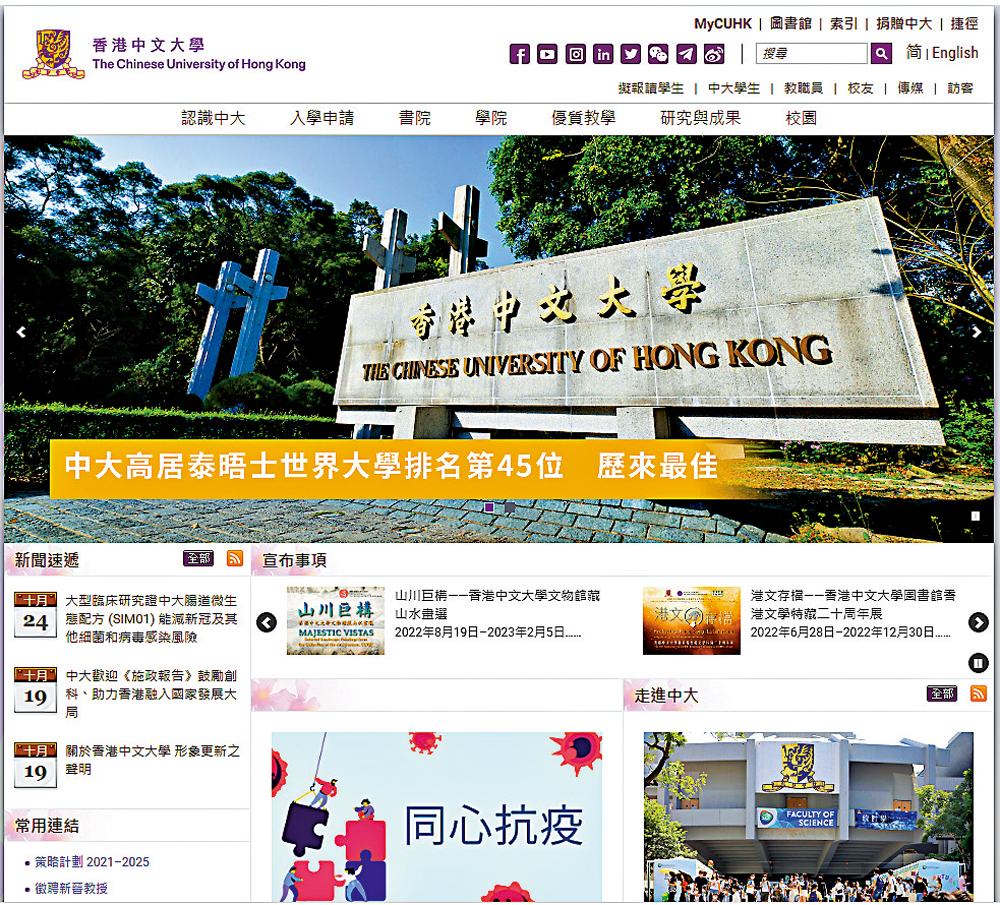Open the CUHK Telegram icon
This screenshot has height=905, width=1000.
click(x=686, y=54)
